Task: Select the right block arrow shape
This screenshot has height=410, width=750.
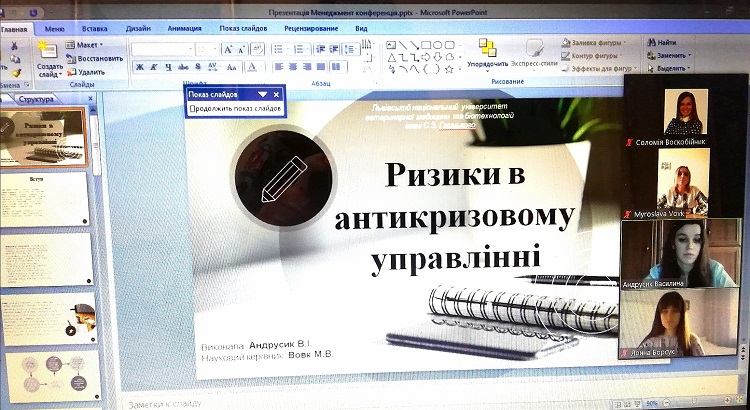Action: (426, 57)
